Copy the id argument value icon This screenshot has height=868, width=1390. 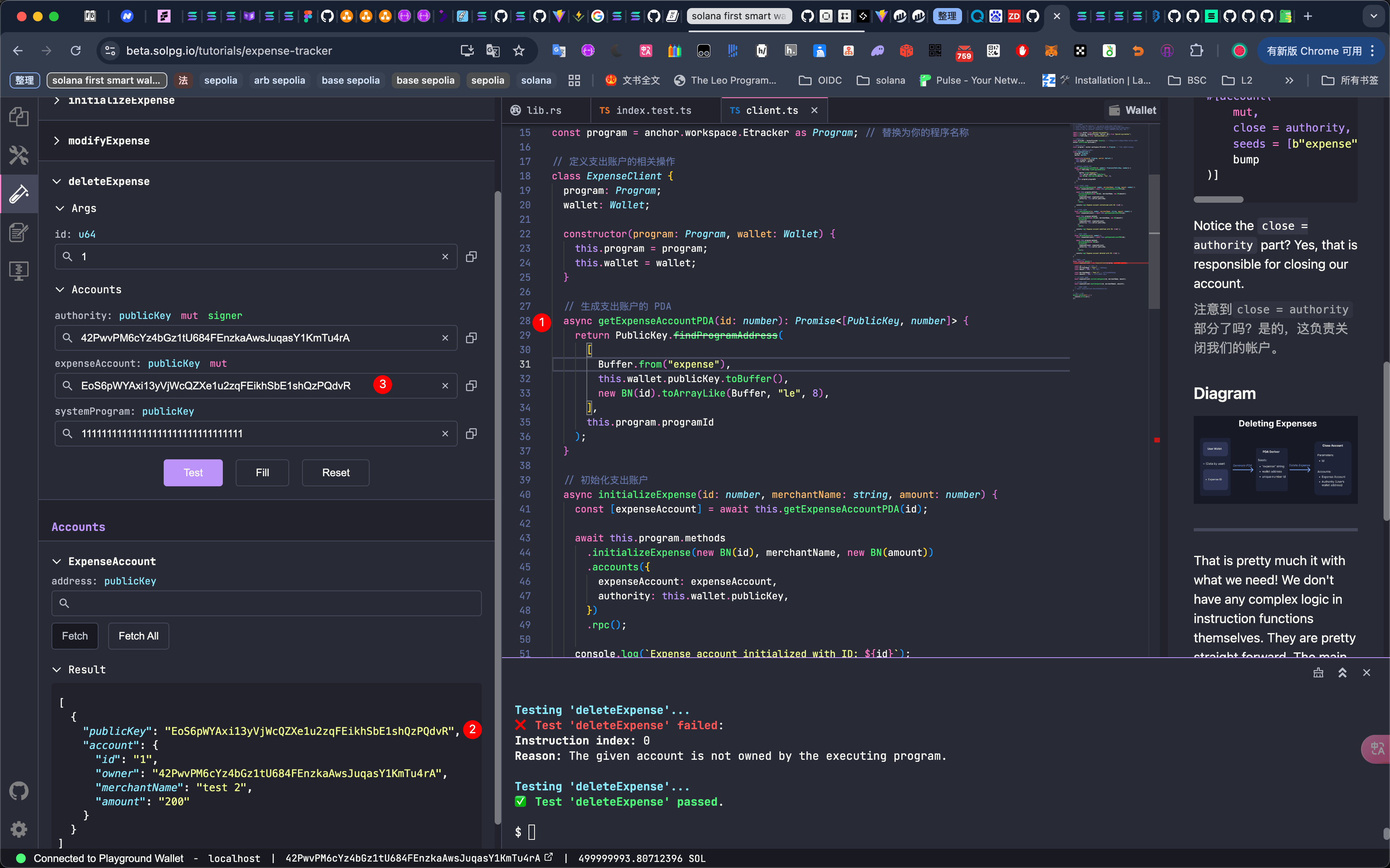[471, 257]
